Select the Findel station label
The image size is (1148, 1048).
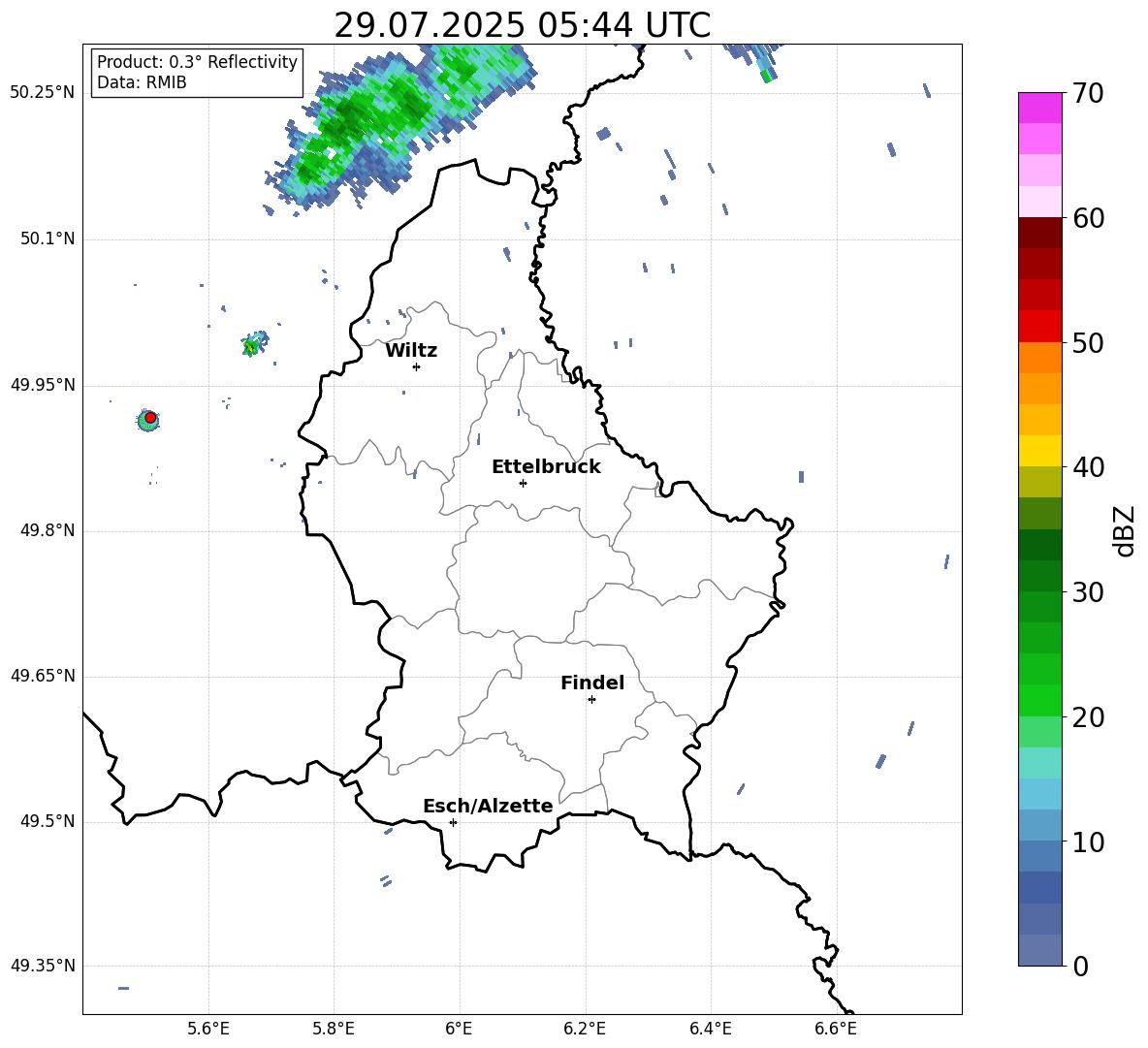tap(592, 683)
